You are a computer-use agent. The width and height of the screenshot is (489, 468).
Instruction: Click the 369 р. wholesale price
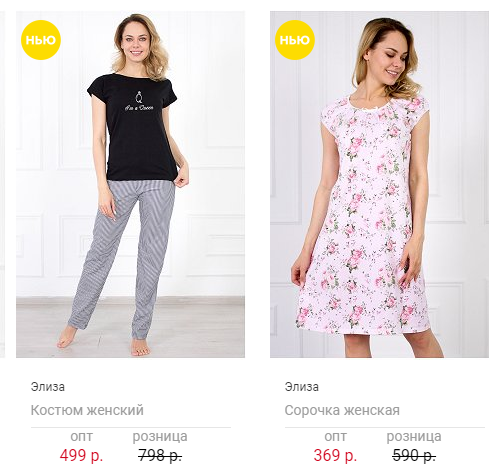coord(335,455)
